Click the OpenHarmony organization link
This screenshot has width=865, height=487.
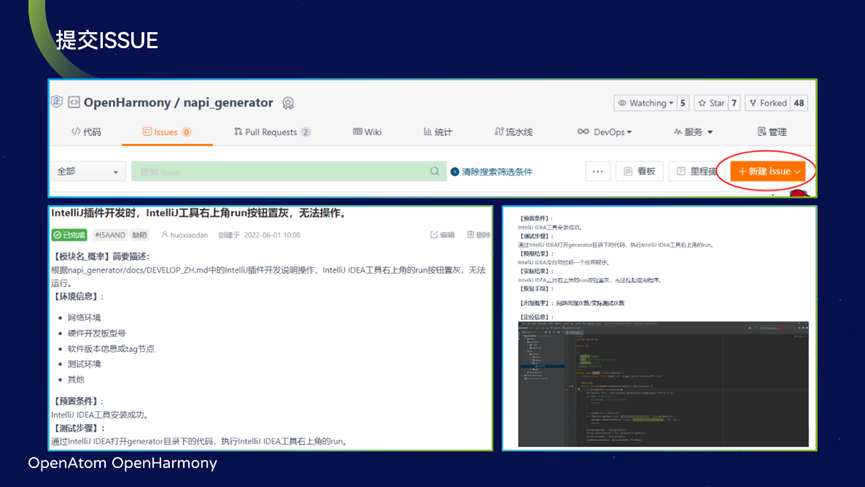tap(127, 103)
